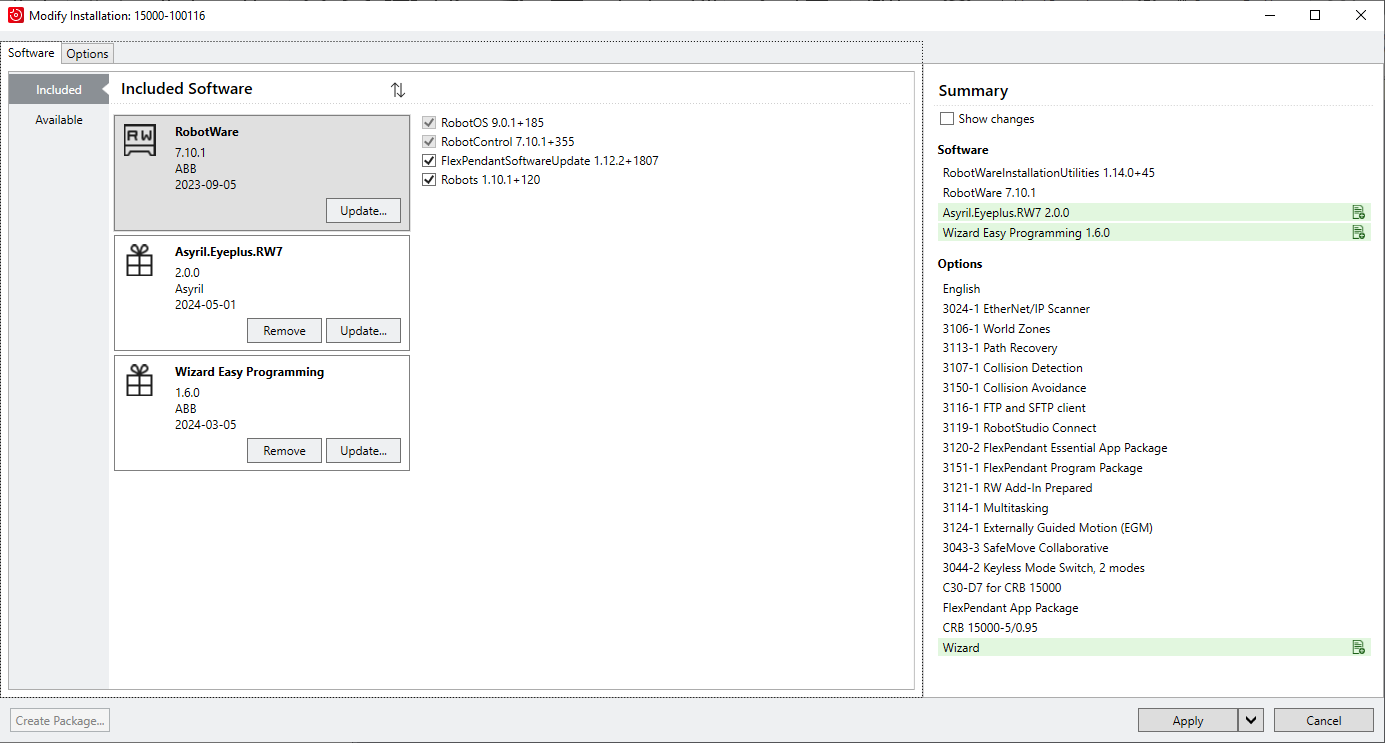Click the Summary heading

pyautogui.click(x=973, y=91)
